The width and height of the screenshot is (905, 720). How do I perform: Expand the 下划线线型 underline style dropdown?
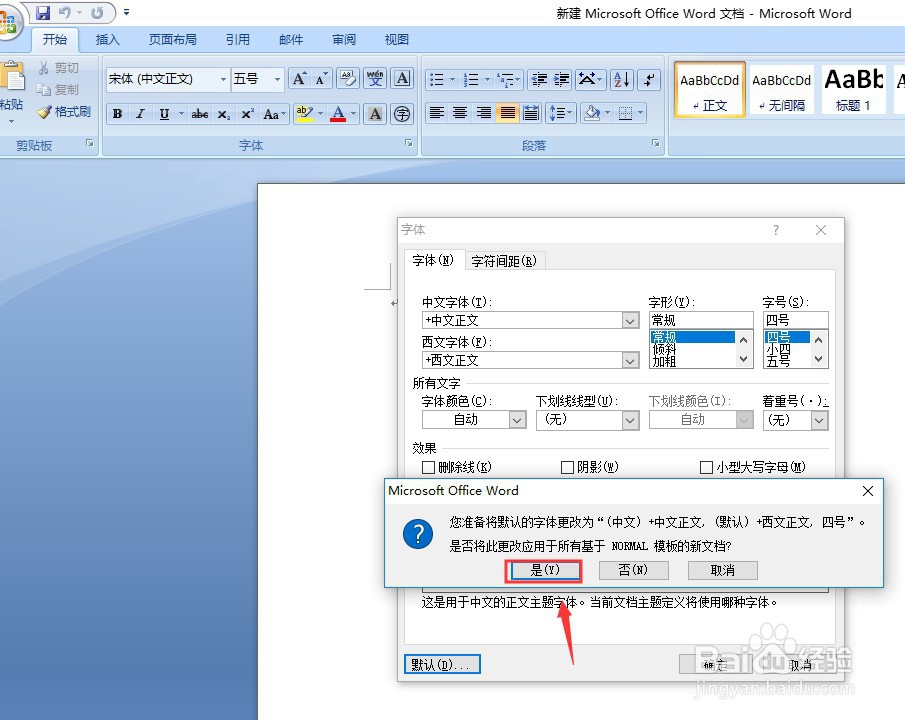coord(630,420)
